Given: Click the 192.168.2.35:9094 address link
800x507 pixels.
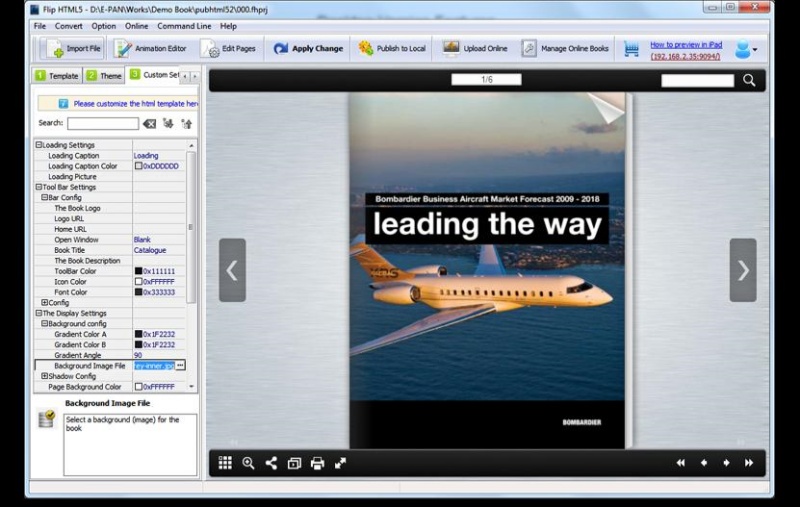Looking at the screenshot, I should [x=685, y=56].
